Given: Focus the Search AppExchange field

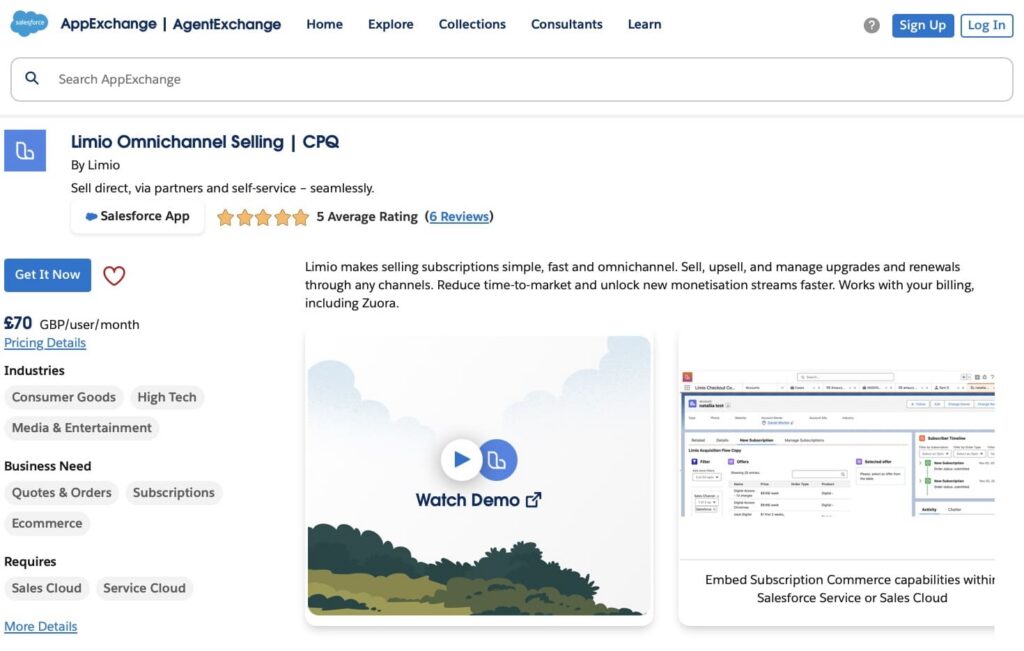Looking at the screenshot, I should (x=512, y=79).
